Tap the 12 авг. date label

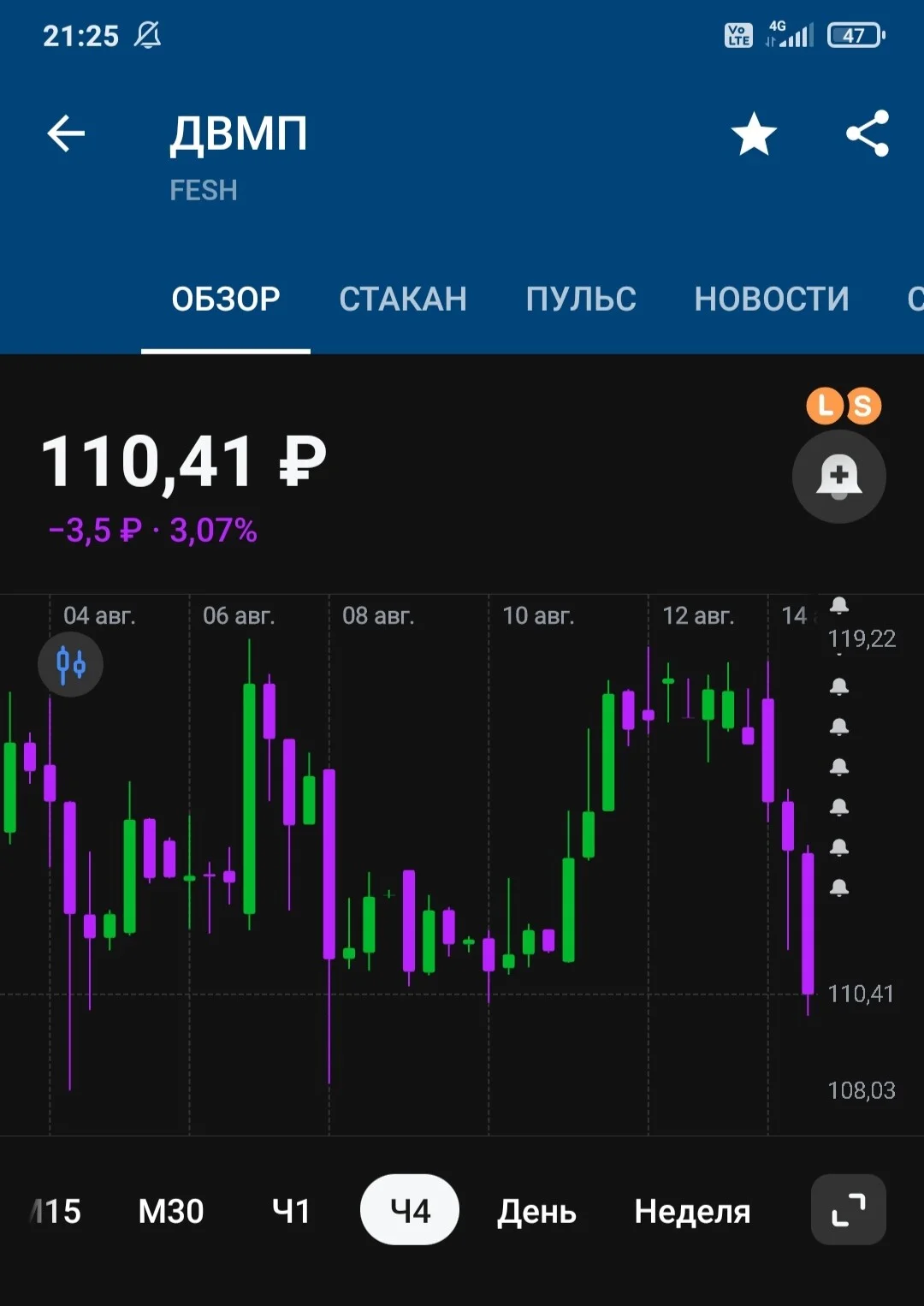(698, 615)
